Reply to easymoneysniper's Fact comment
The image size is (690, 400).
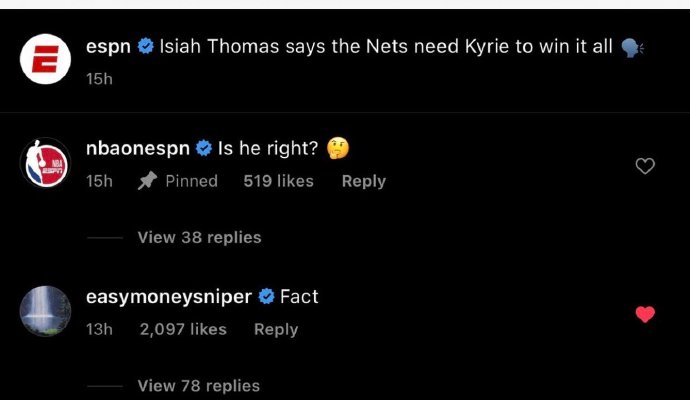point(276,329)
